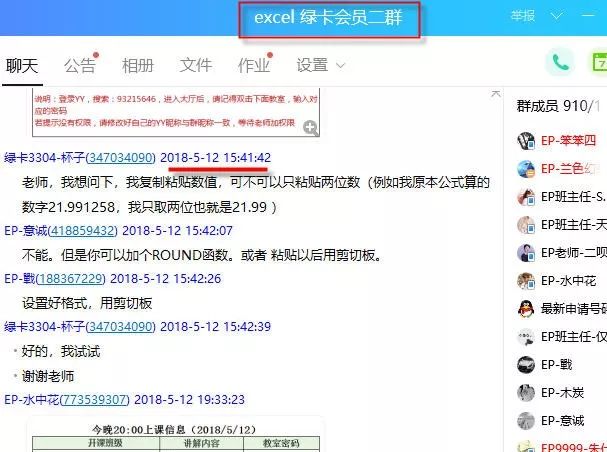The image size is (607, 452).
Task: Minimize the group chat window
Action: [x=588, y=16]
